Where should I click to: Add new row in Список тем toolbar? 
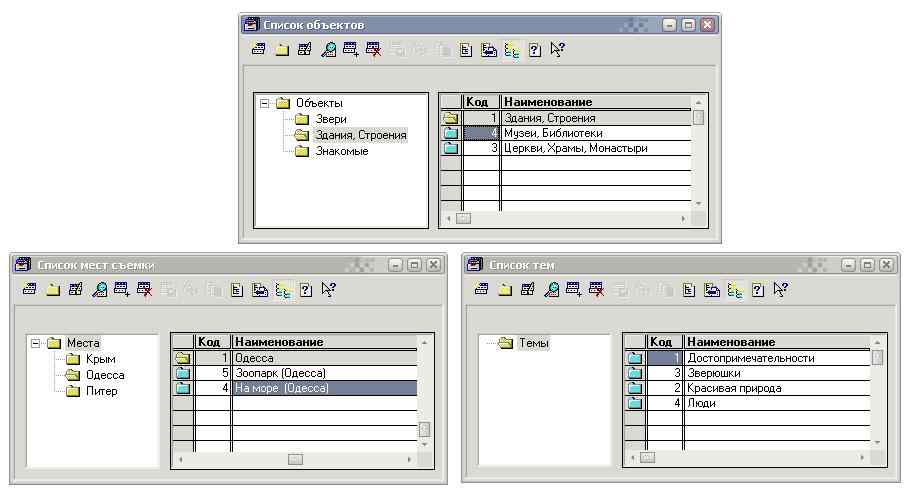pyautogui.click(x=481, y=289)
